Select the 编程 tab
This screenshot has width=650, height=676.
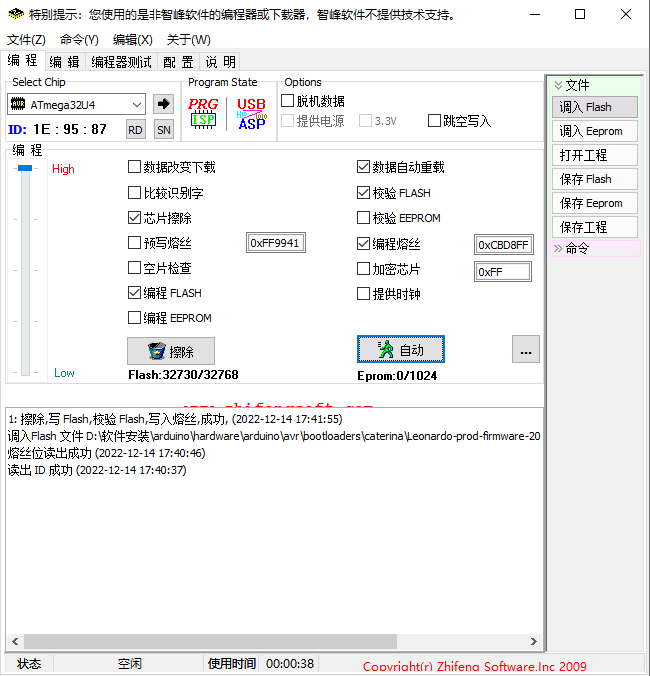click(x=22, y=61)
